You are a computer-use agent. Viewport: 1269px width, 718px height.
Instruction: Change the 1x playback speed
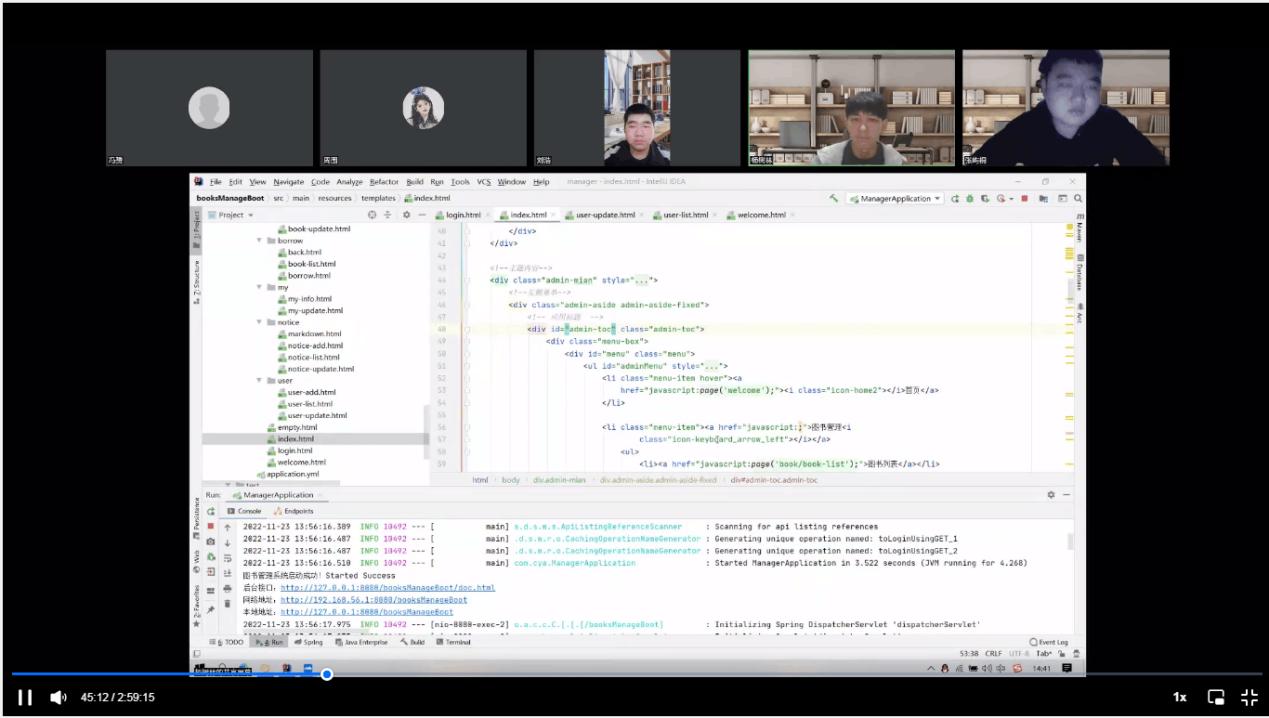pos(1179,697)
